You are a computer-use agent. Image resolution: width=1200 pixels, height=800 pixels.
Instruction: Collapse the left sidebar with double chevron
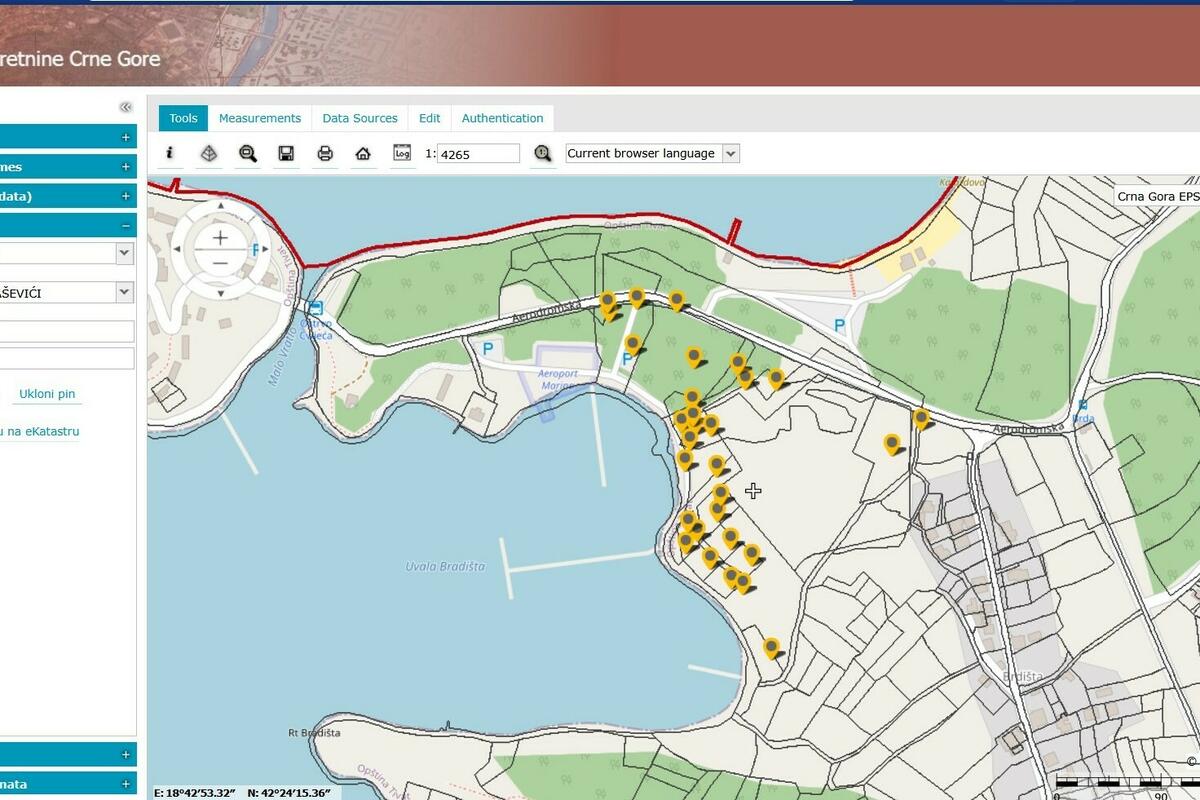click(x=125, y=107)
